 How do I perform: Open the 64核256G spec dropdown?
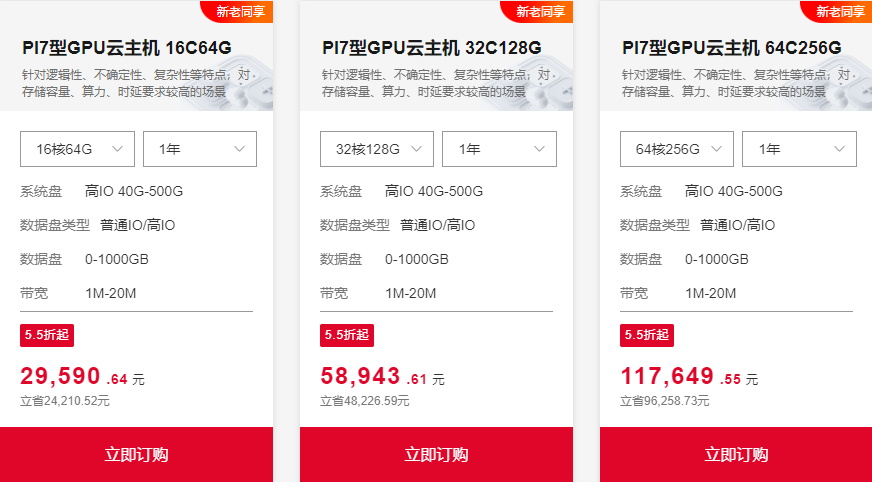(677, 149)
